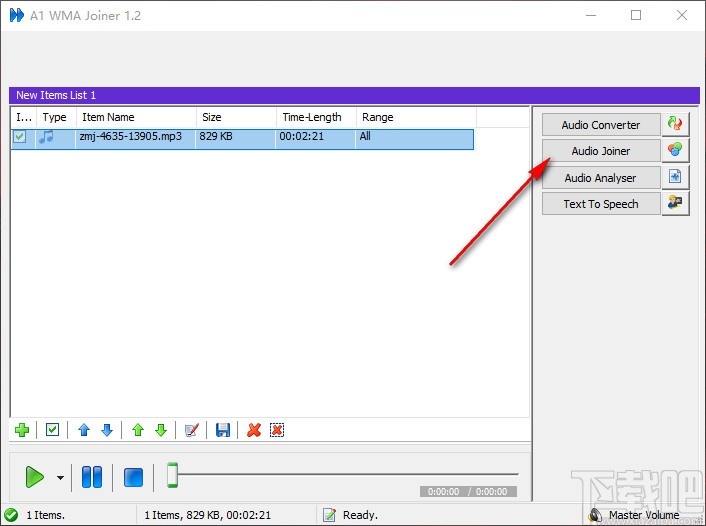Move item to top with blue up arrow

coord(84,430)
